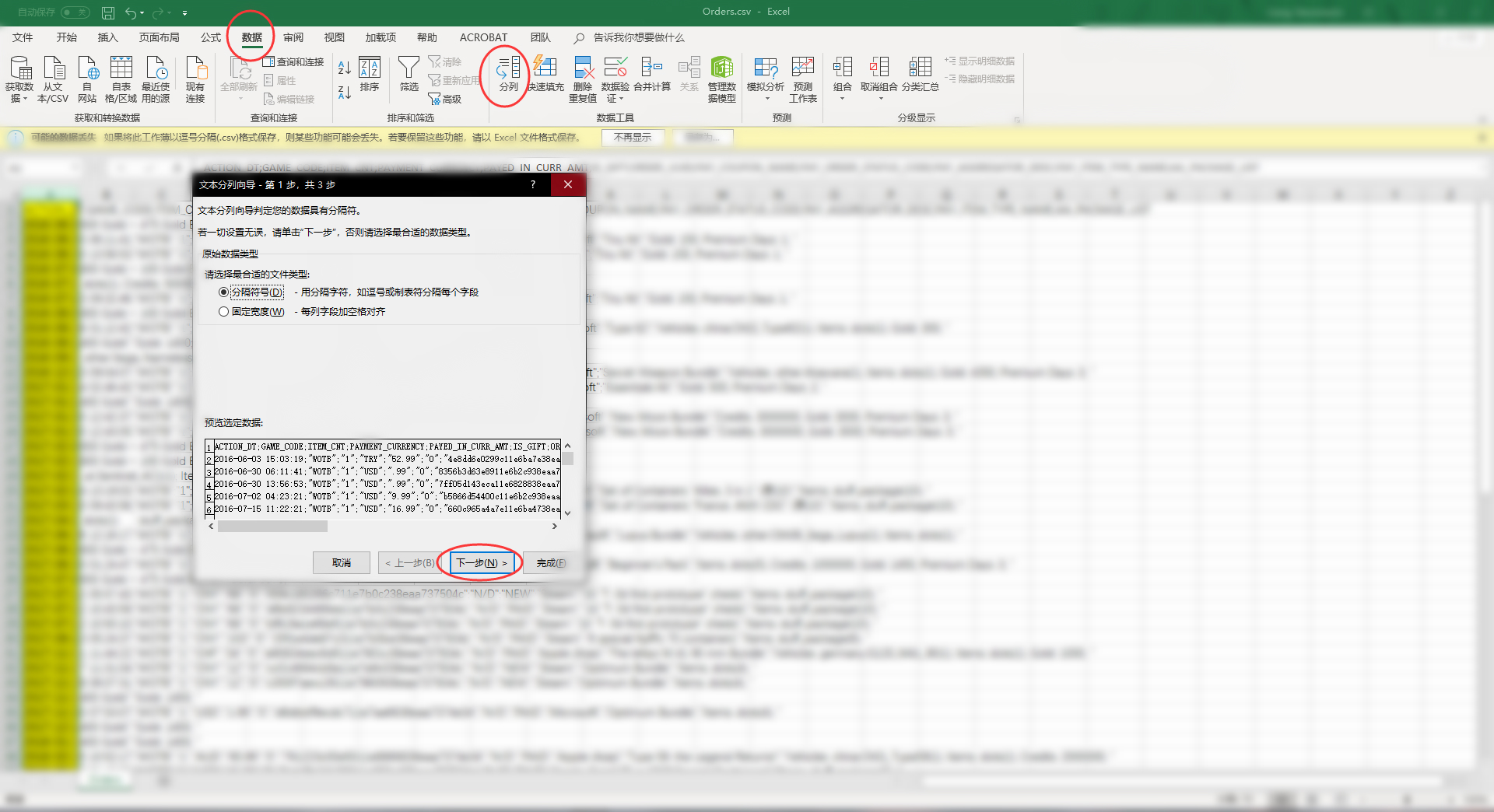The width and height of the screenshot is (1494, 812).
Task: Open the 文件 file tab
Action: (x=23, y=37)
